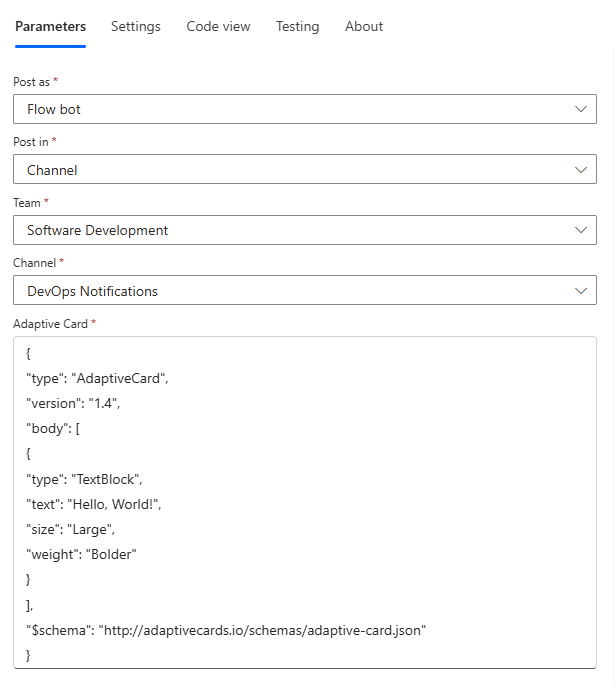Click the $schema URL line in the card
This screenshot has height=687, width=615.
tap(227, 630)
